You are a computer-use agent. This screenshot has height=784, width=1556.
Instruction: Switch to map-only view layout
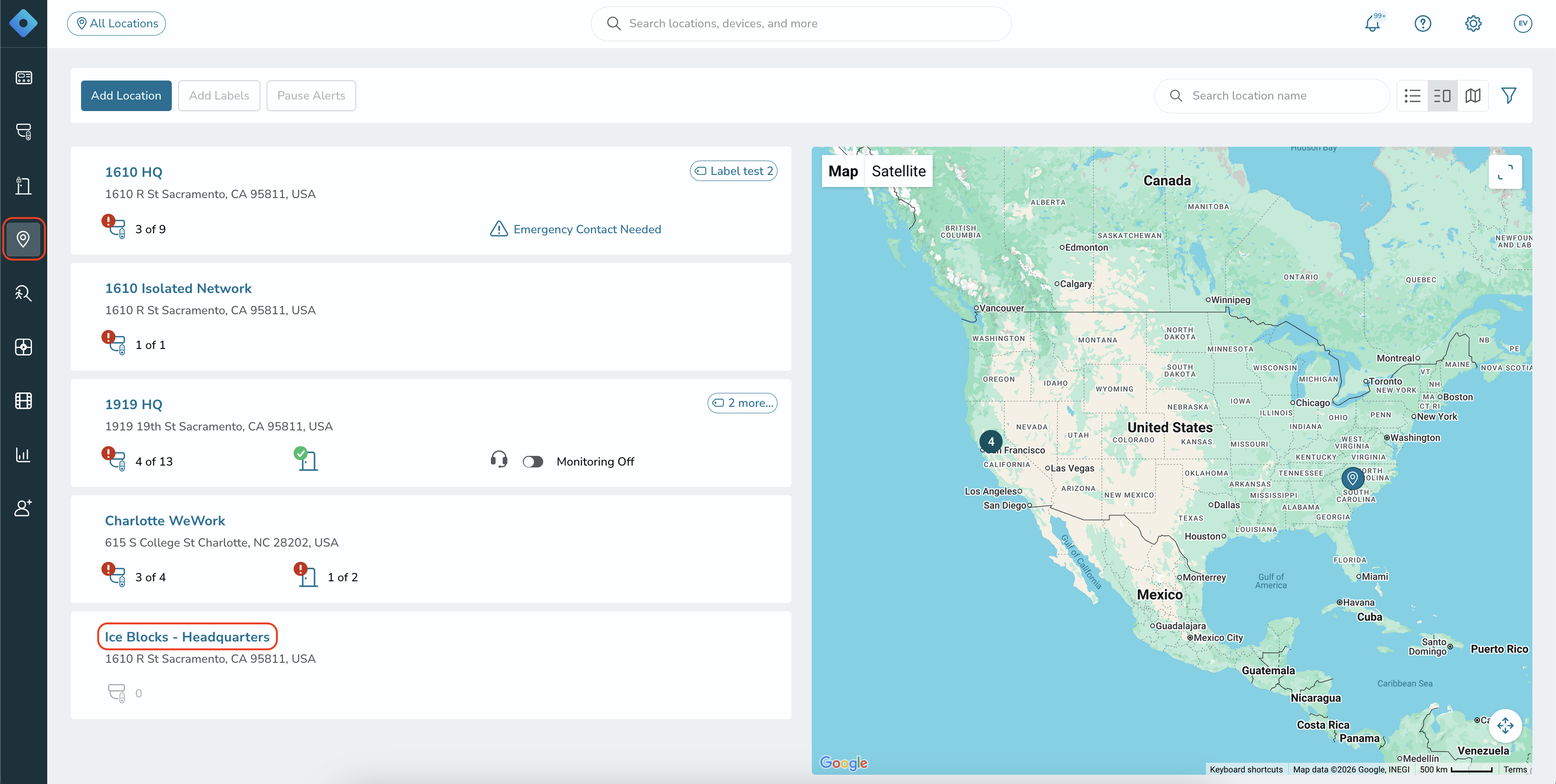(1473, 95)
